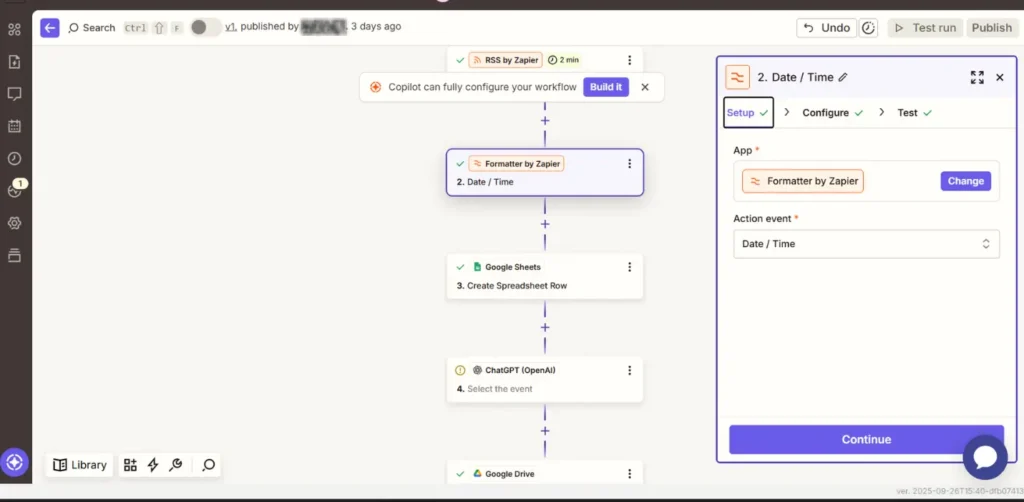Open the Google Sheets step three-dot menu
Image resolution: width=1024 pixels, height=502 pixels.
coord(629,267)
